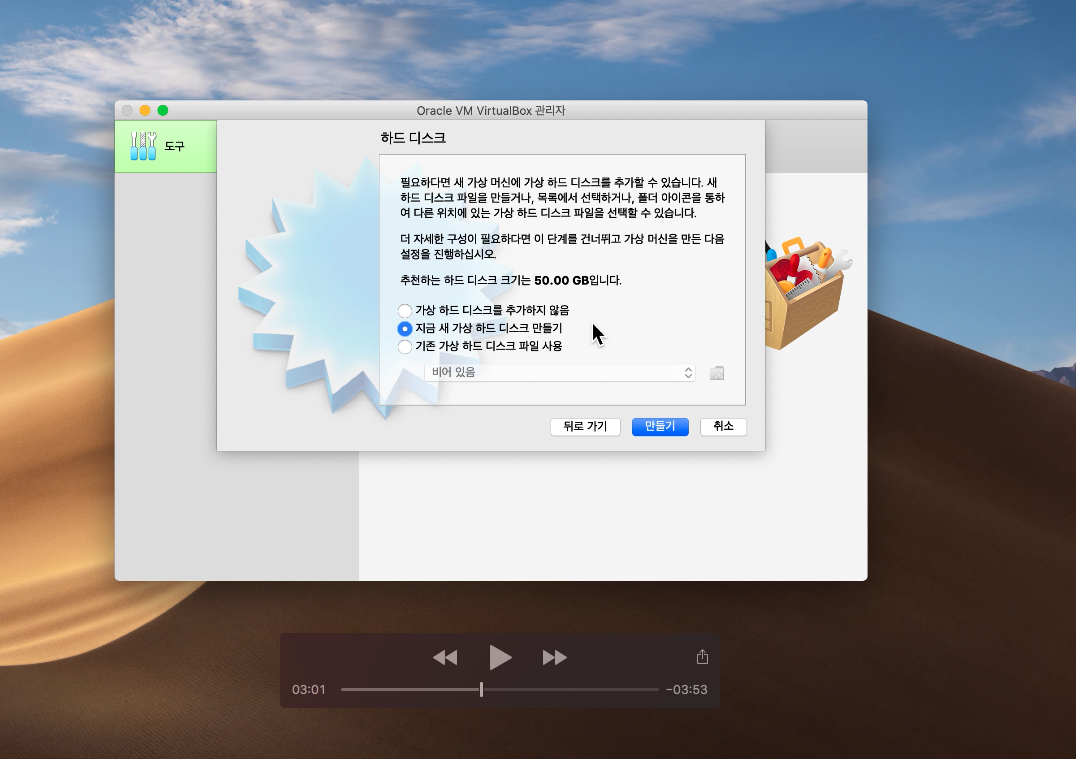Click the 하드 디스크 dialog heading
1076x759 pixels.
tap(413, 138)
